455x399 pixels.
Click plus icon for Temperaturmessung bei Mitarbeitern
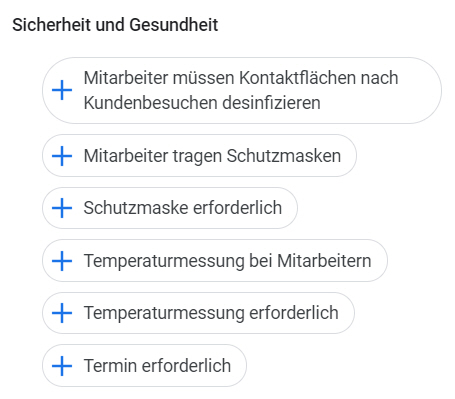coord(62,261)
